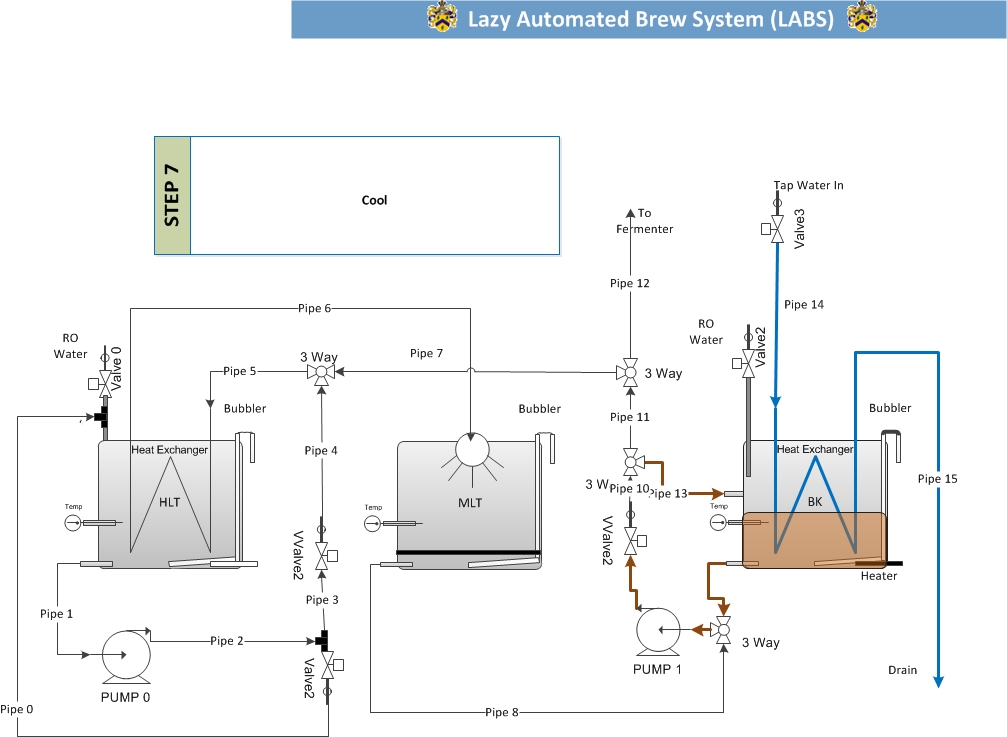Image resolution: width=1007 pixels, height=737 pixels.
Task: Click the left crest logo in title banner
Action: (x=442, y=17)
